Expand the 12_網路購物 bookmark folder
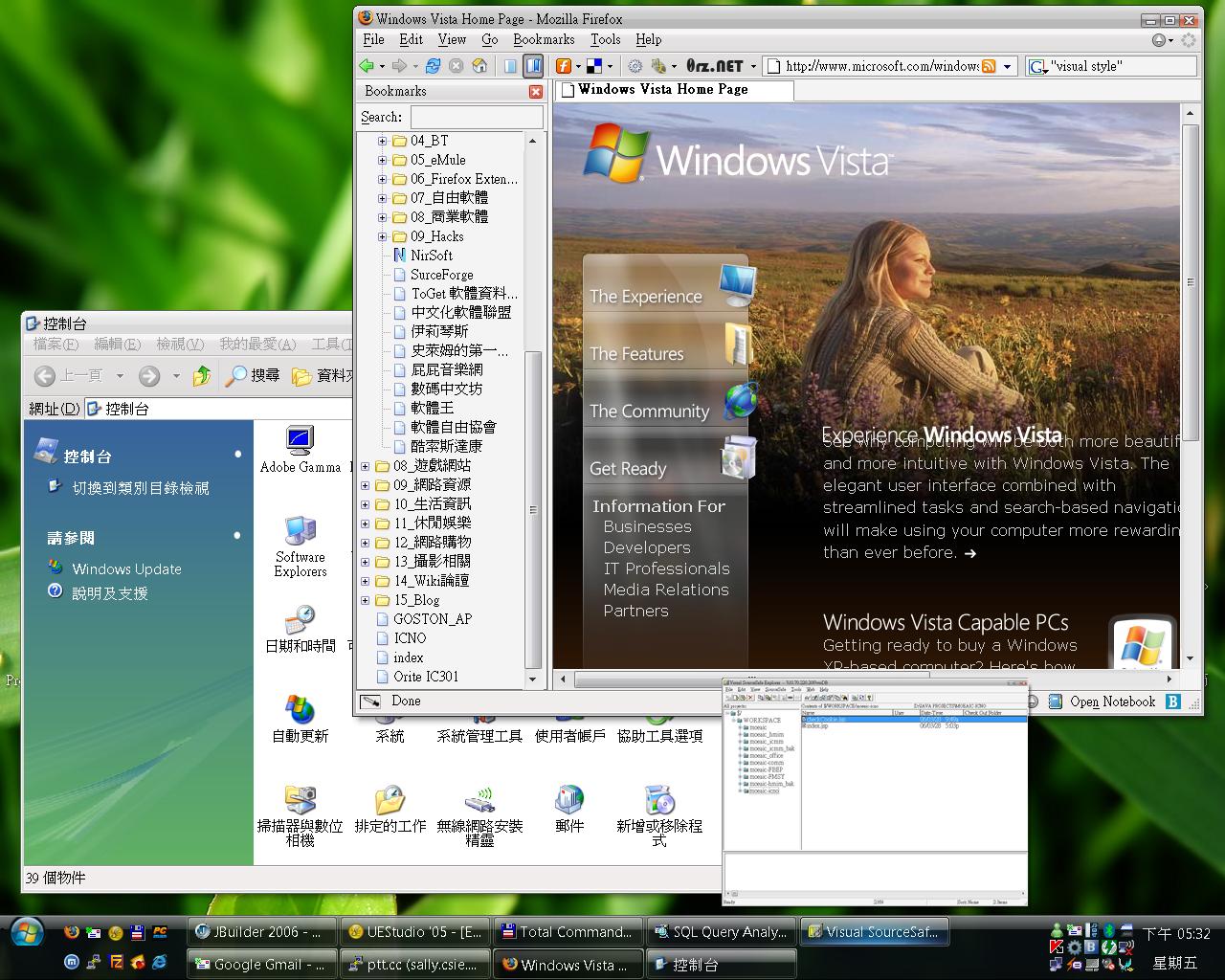The image size is (1225, 980). 366,543
